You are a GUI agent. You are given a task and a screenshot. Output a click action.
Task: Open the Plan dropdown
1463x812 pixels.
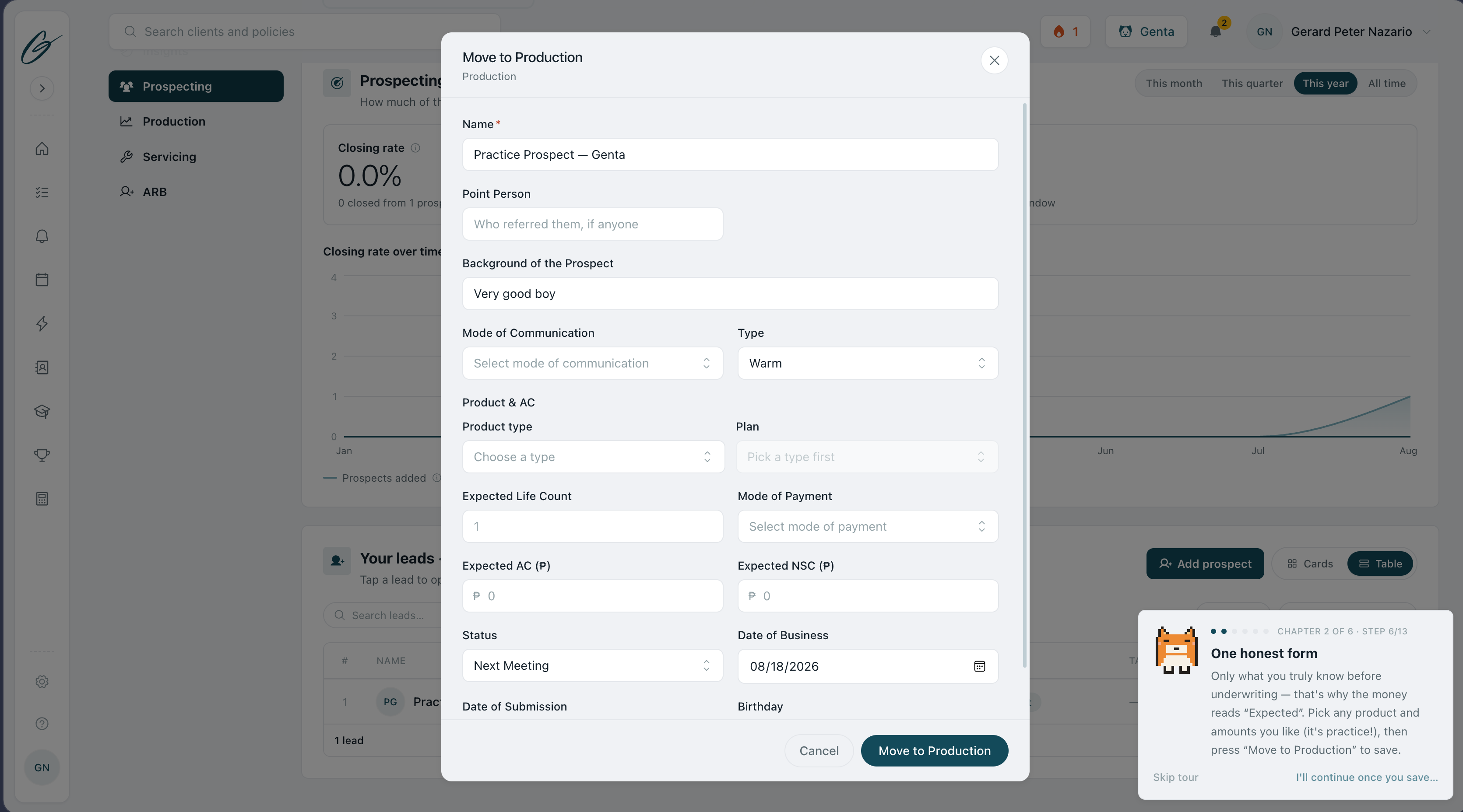pos(867,457)
